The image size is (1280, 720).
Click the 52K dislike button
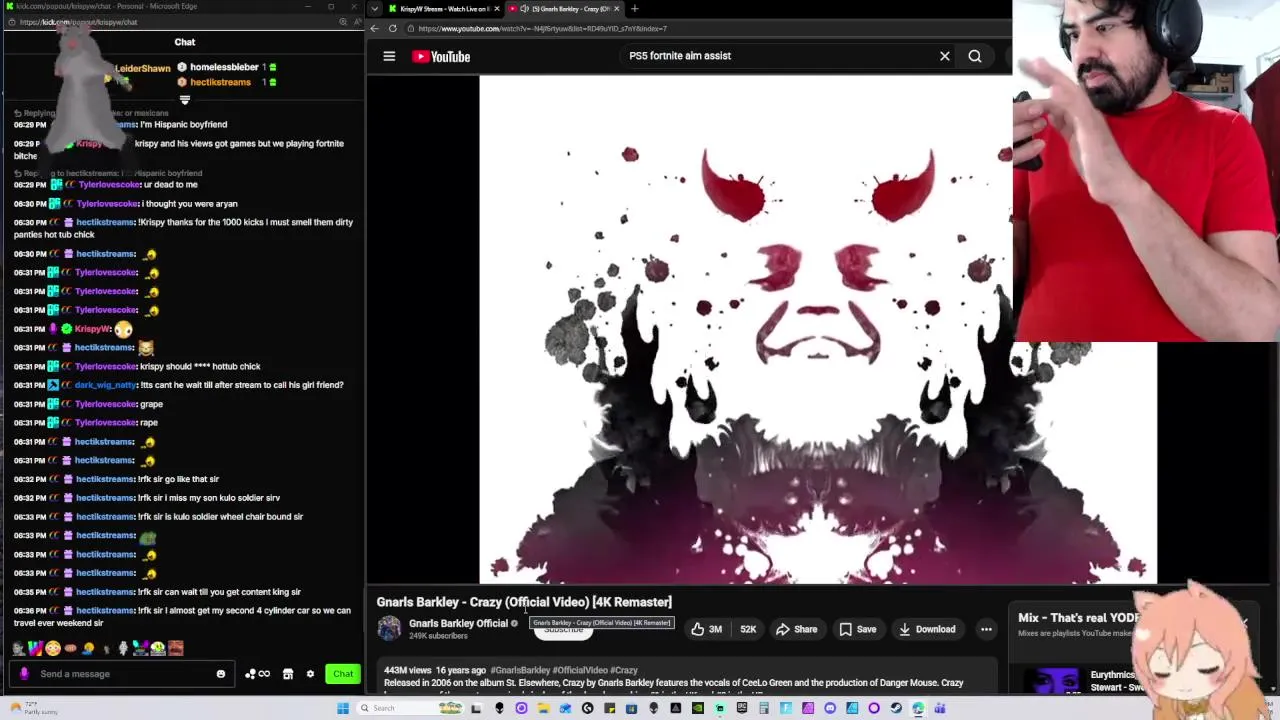click(x=748, y=629)
